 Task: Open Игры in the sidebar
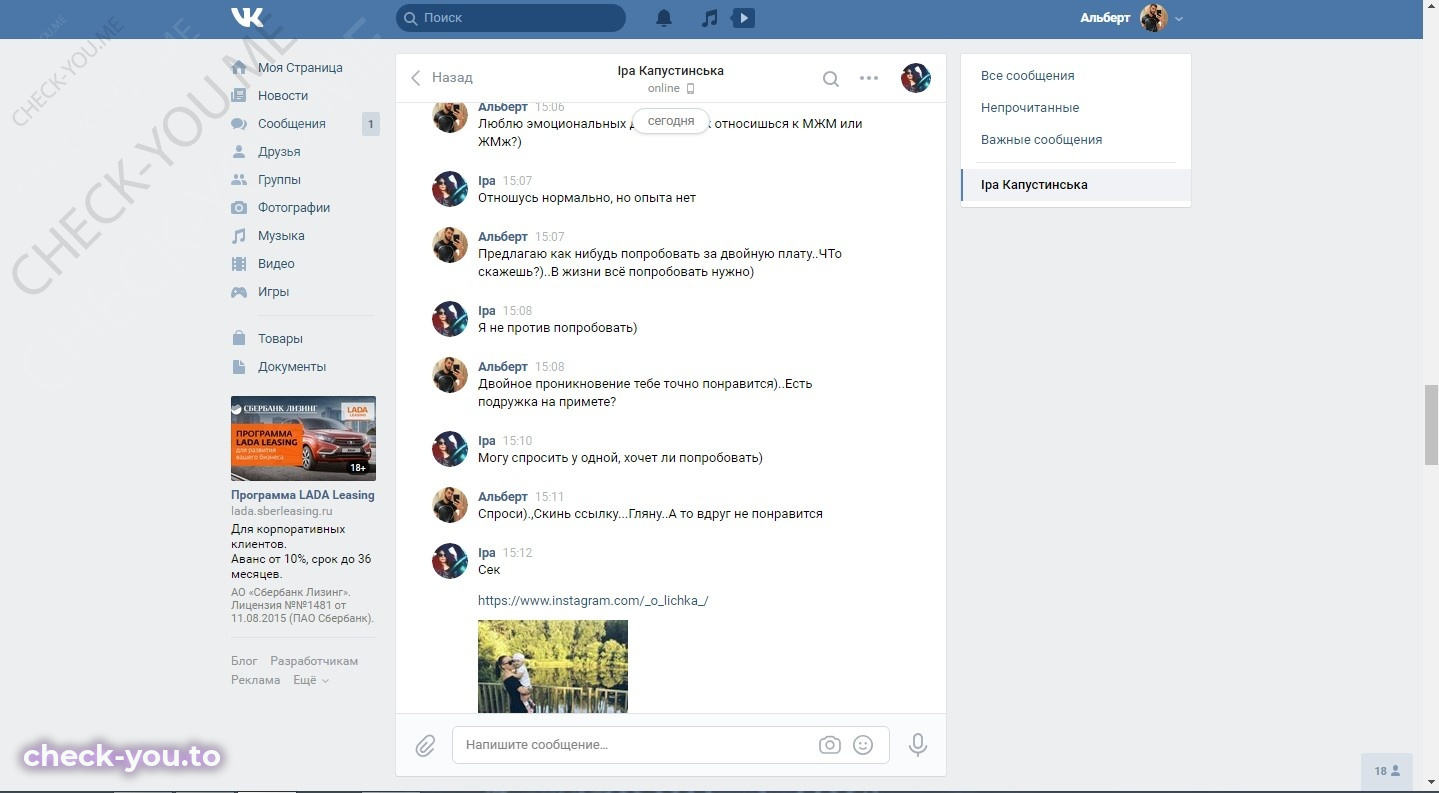coord(273,292)
